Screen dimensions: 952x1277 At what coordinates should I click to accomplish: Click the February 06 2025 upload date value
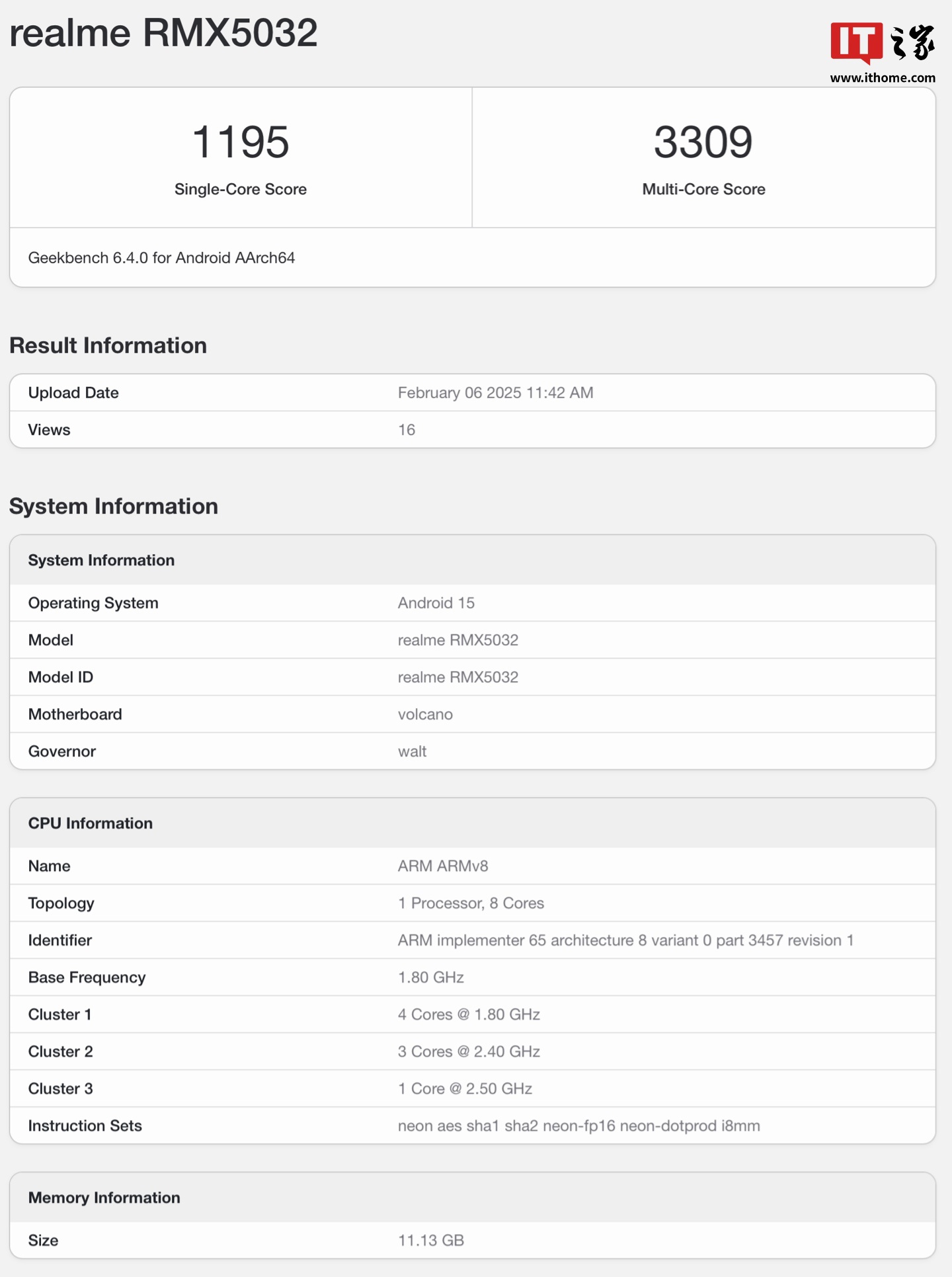pyautogui.click(x=495, y=393)
